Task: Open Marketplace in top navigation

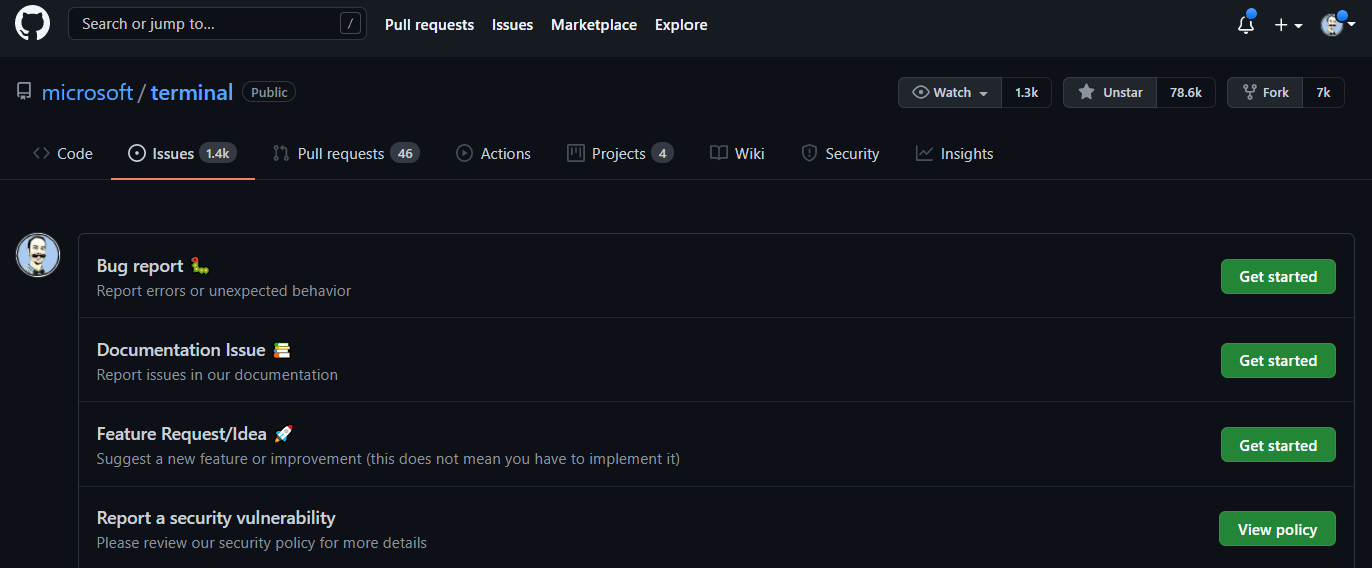Action: tap(594, 25)
